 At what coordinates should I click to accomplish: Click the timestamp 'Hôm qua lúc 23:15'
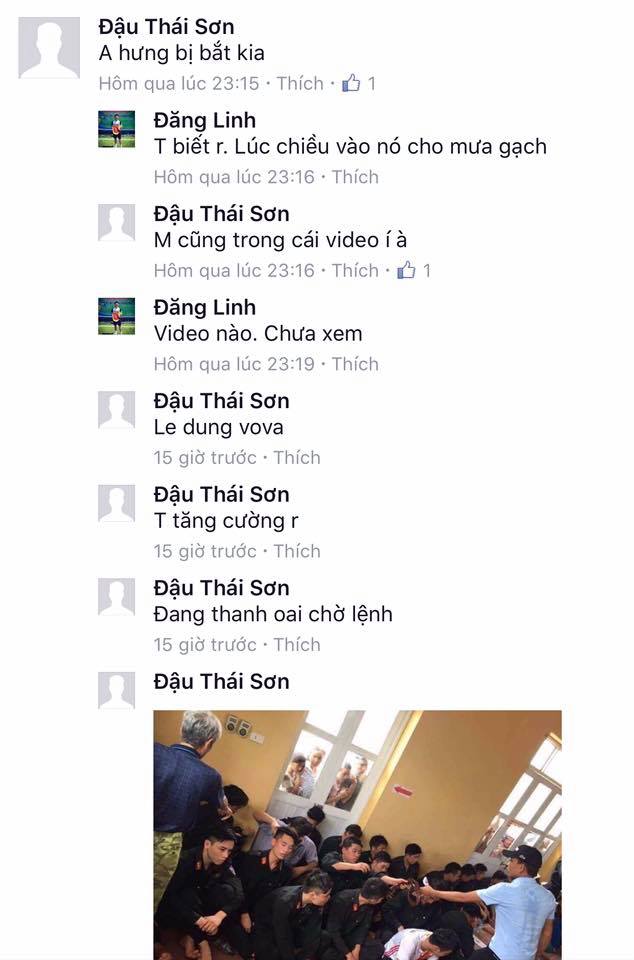179,83
